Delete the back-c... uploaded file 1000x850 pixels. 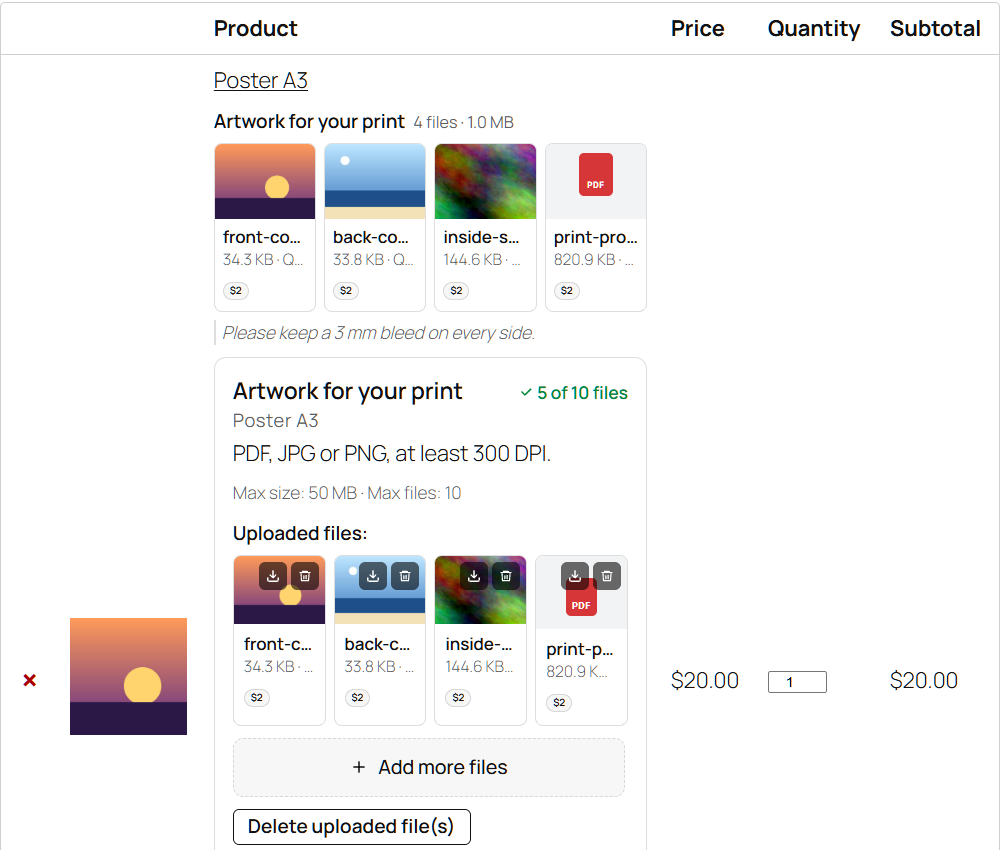click(x=405, y=576)
